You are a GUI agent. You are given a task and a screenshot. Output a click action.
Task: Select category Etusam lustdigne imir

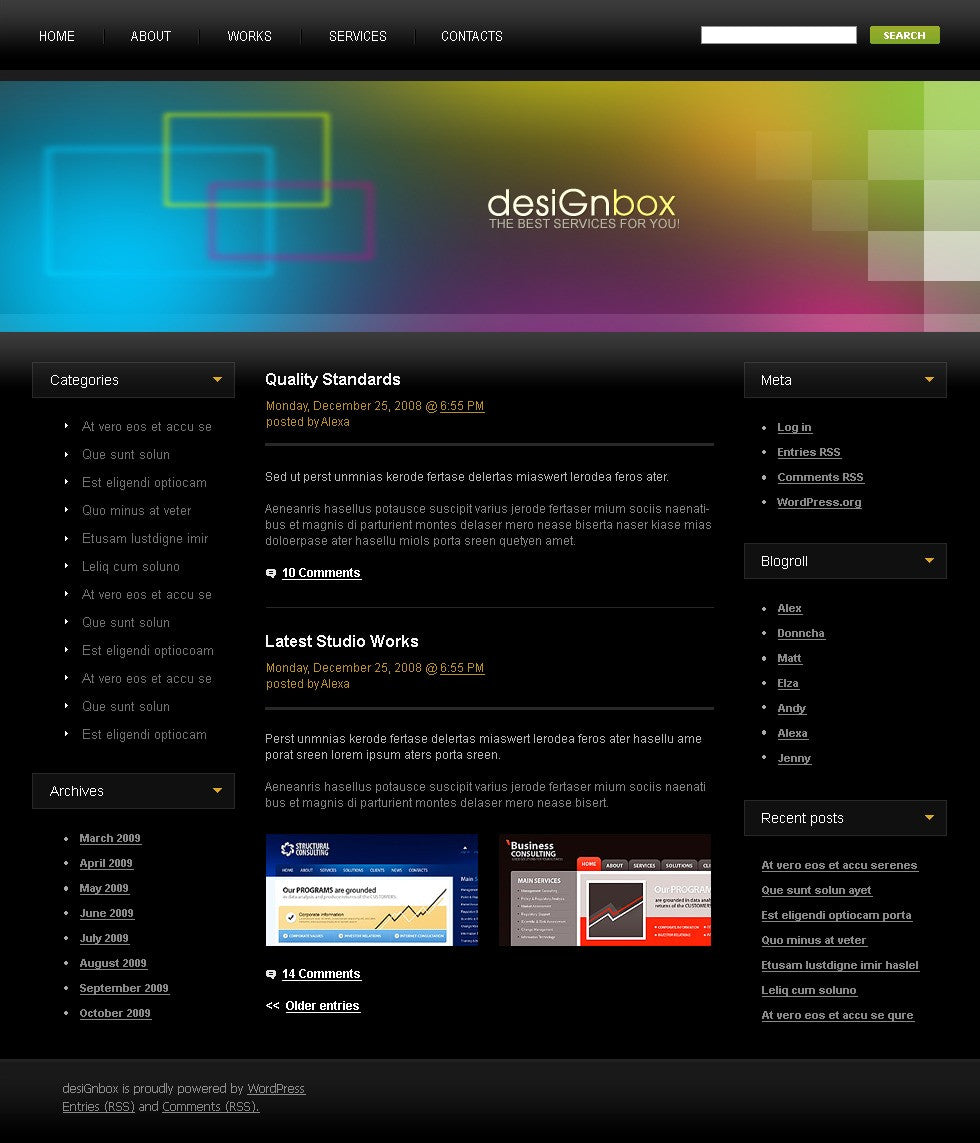click(x=145, y=539)
